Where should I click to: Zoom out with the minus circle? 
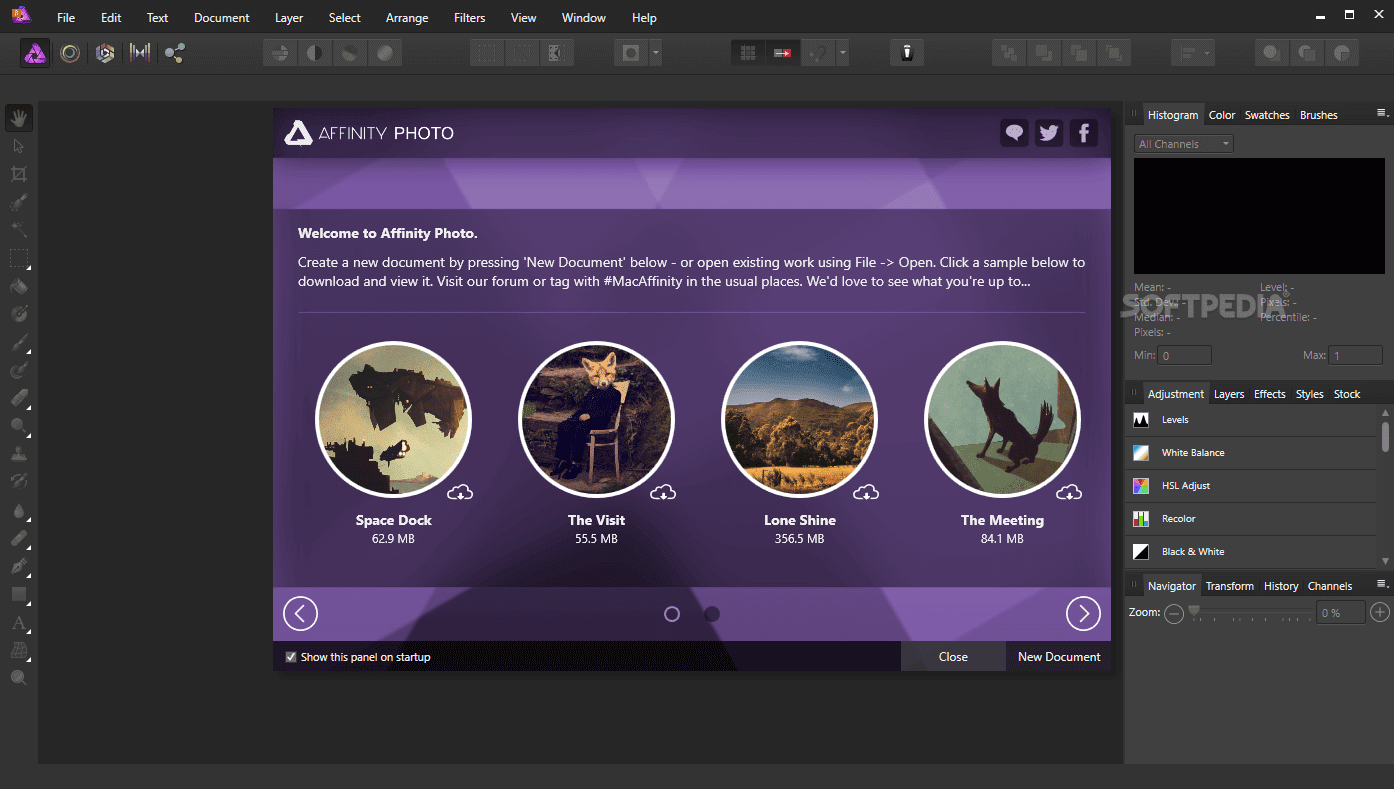[x=1173, y=613]
